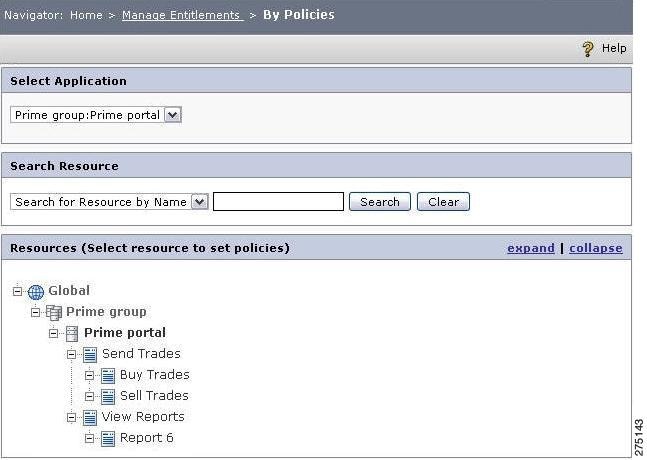647x460 pixels.
Task: Select the Prime group tree label
Action: 106,311
